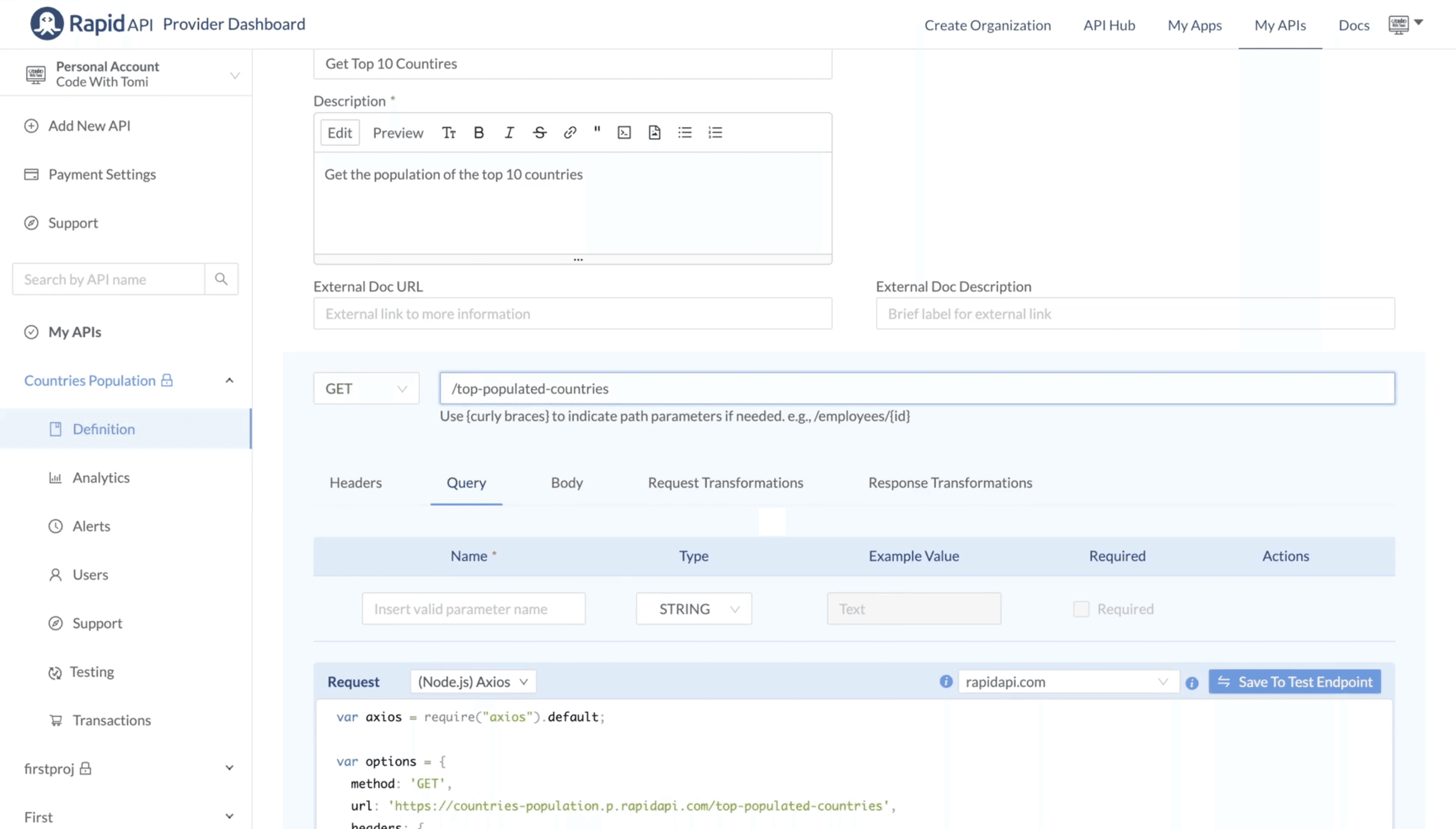Open the user avatar menu in header

[x=1405, y=24]
